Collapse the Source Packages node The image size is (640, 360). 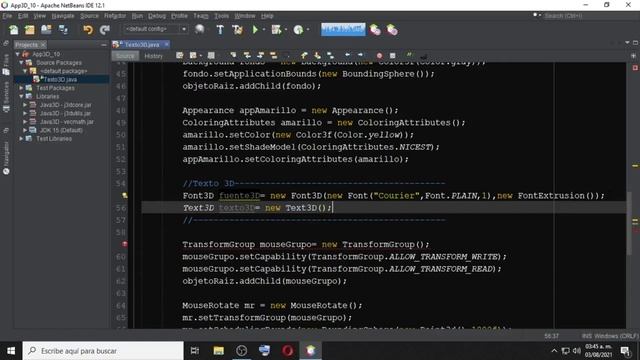pos(22,62)
